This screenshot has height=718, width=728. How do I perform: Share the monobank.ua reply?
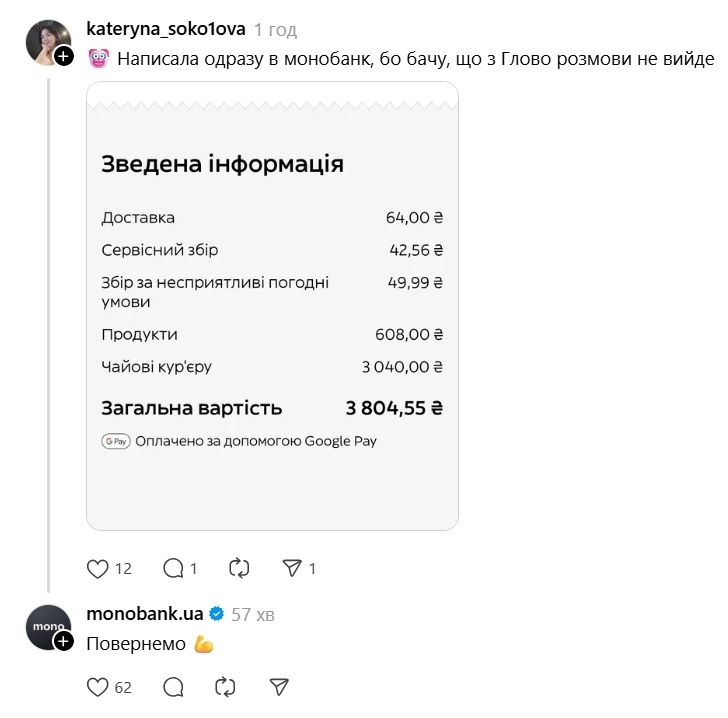tap(279, 687)
